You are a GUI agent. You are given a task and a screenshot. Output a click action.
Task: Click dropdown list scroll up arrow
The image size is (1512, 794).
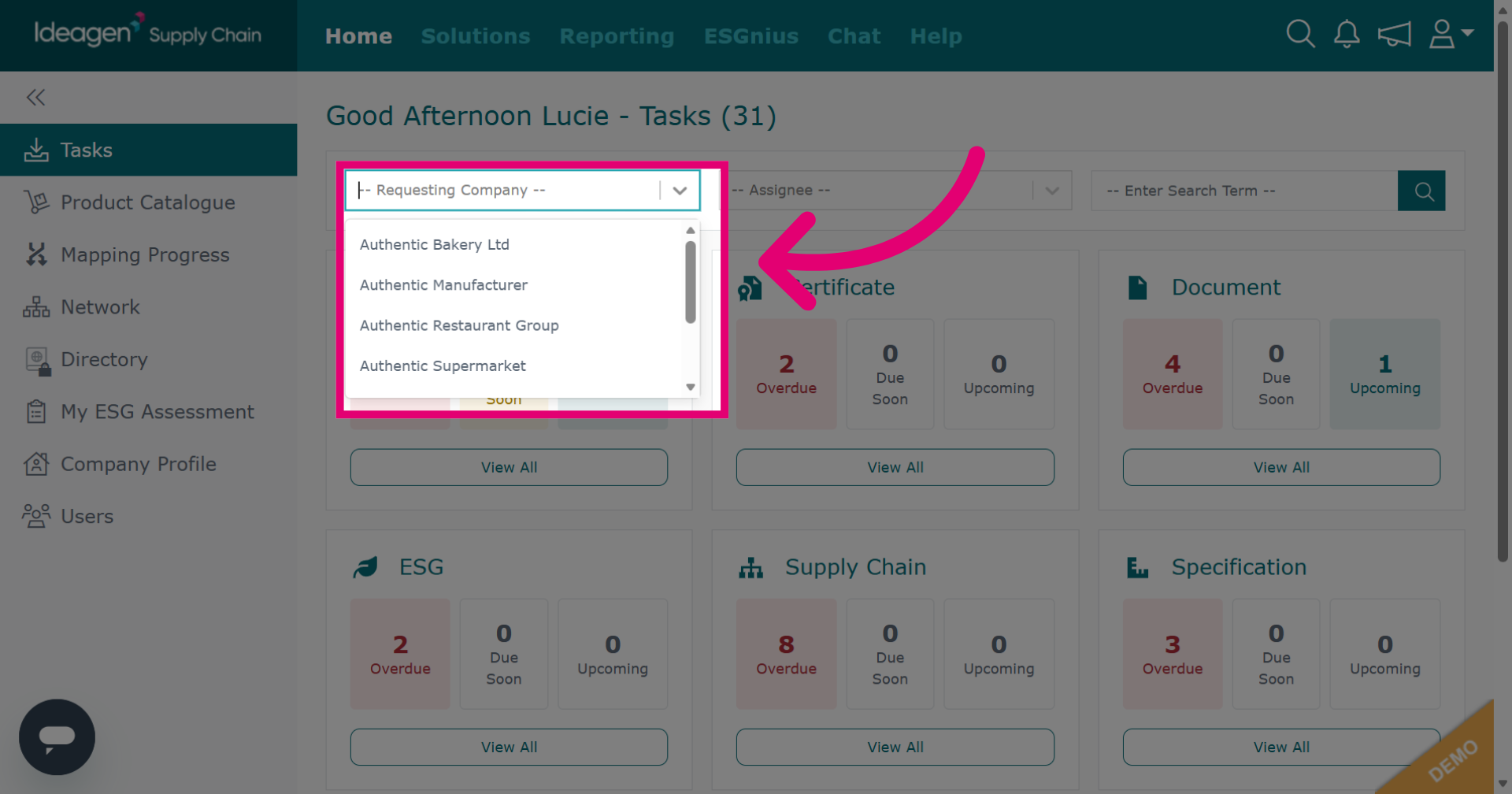691,231
